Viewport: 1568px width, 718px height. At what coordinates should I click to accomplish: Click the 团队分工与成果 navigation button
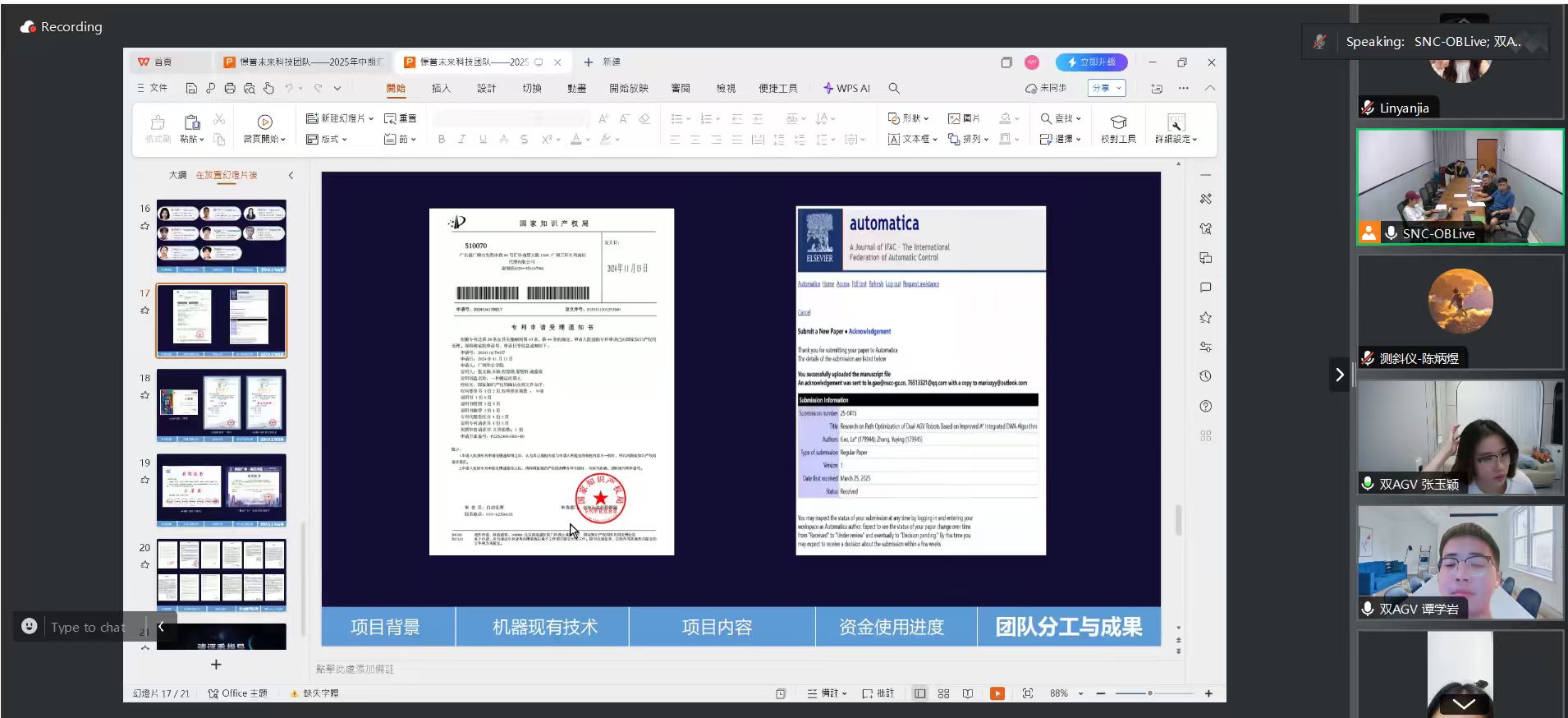[x=1068, y=627]
